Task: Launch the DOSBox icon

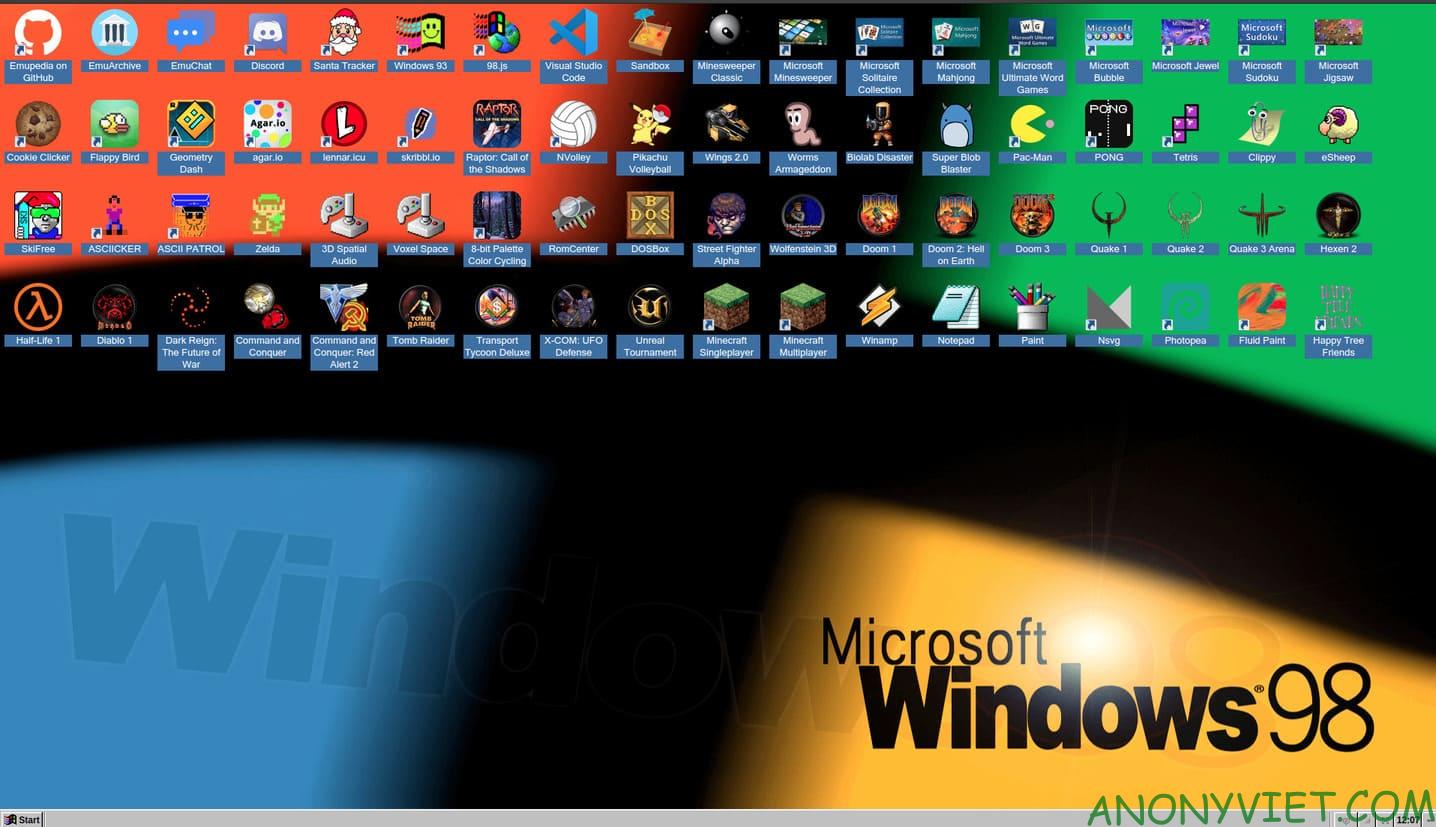Action: [650, 216]
